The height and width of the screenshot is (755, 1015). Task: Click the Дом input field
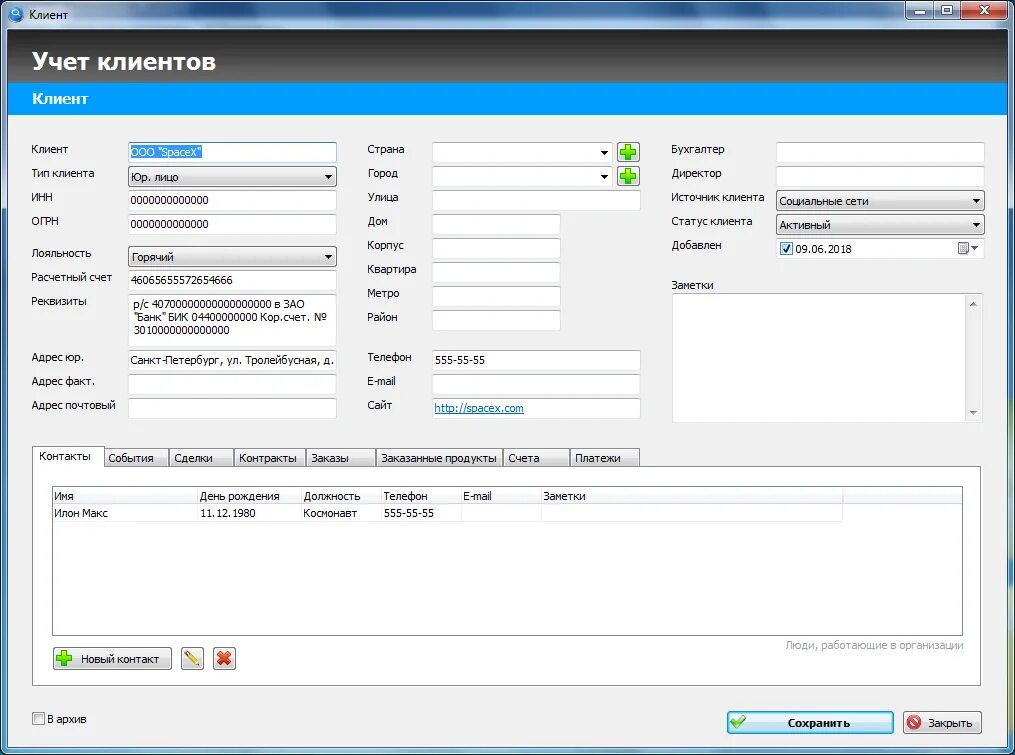click(x=496, y=224)
